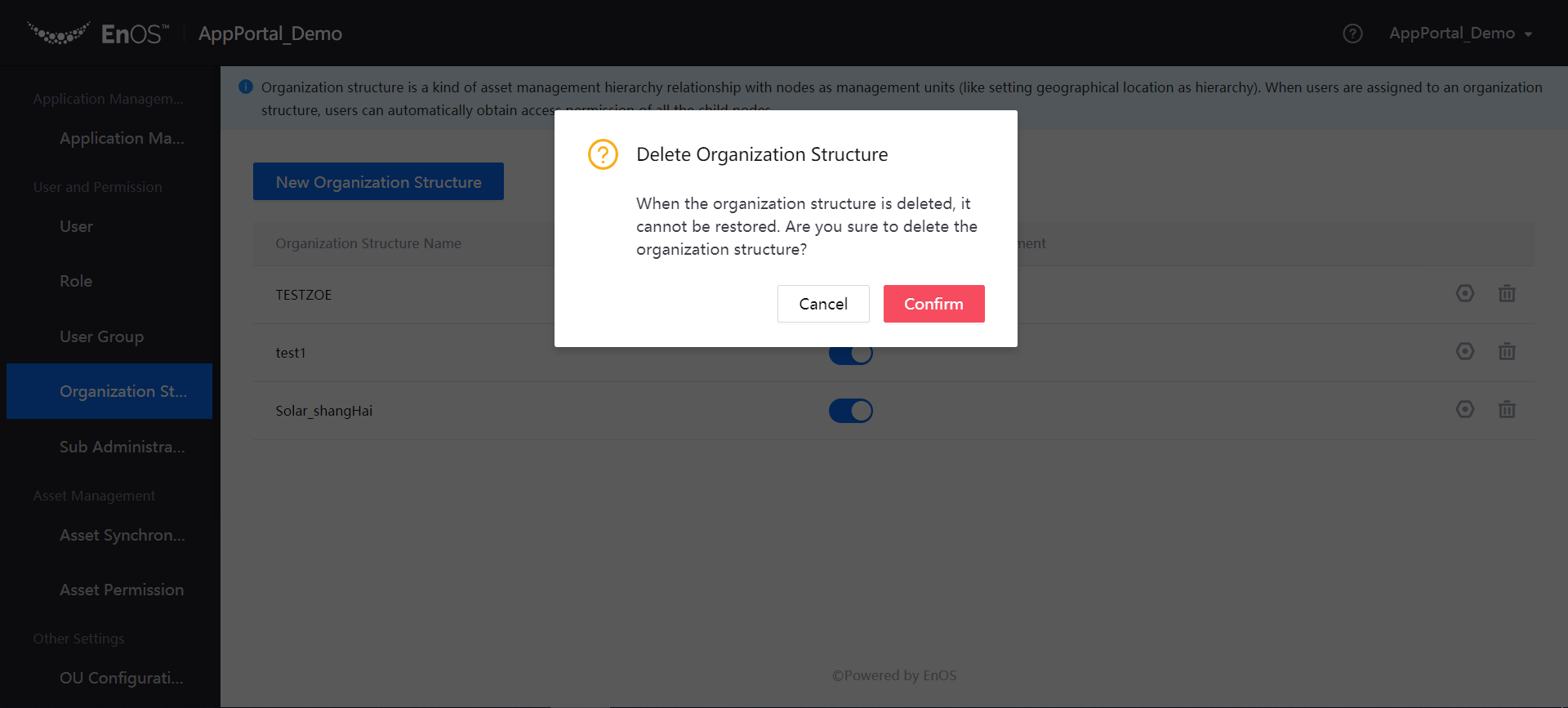Viewport: 1568px width, 708px height.
Task: Cancel the delete dialog
Action: (822, 304)
